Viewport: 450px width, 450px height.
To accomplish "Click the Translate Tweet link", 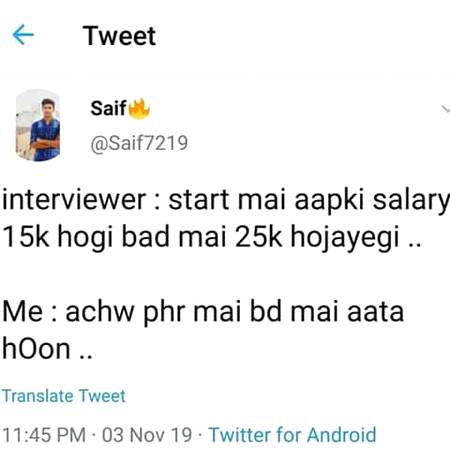I will click(64, 396).
